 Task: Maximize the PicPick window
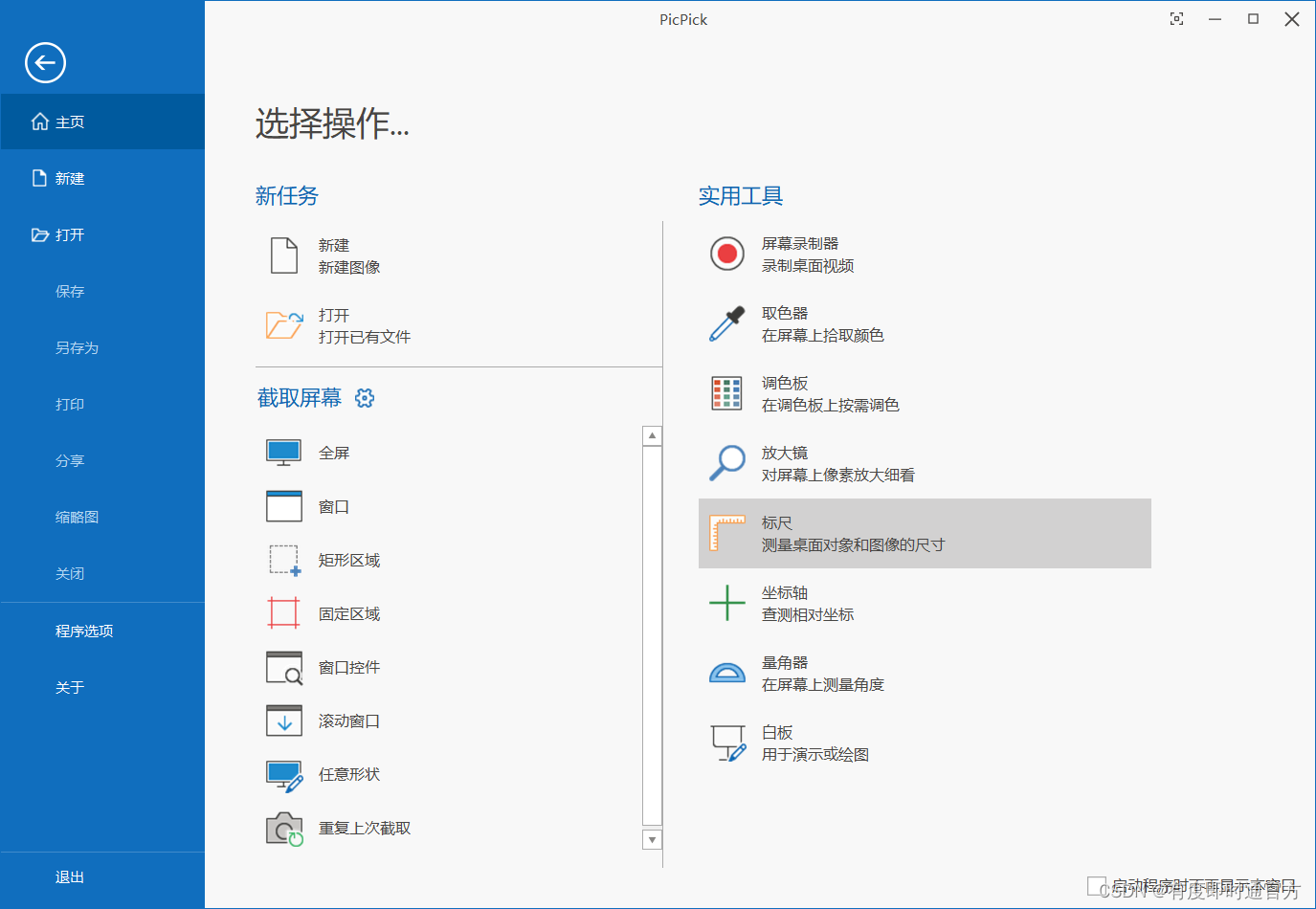click(1254, 19)
